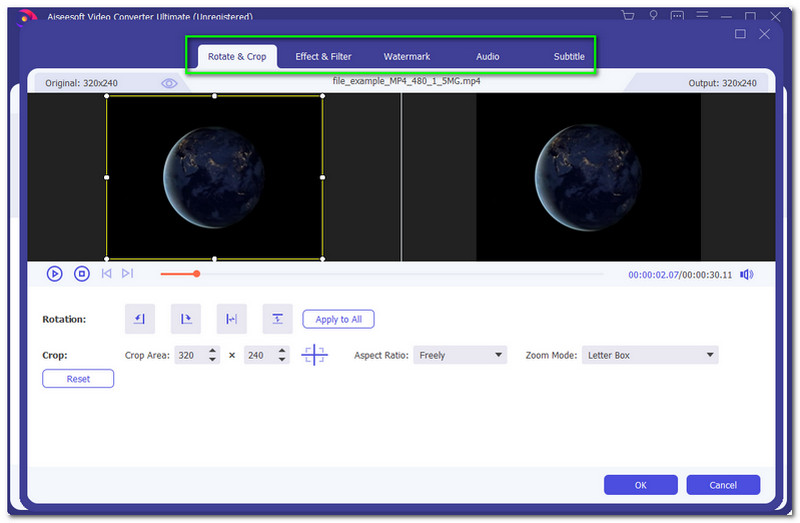The height and width of the screenshot is (523, 800).
Task: Go to the Subtitle tab
Action: click(569, 57)
